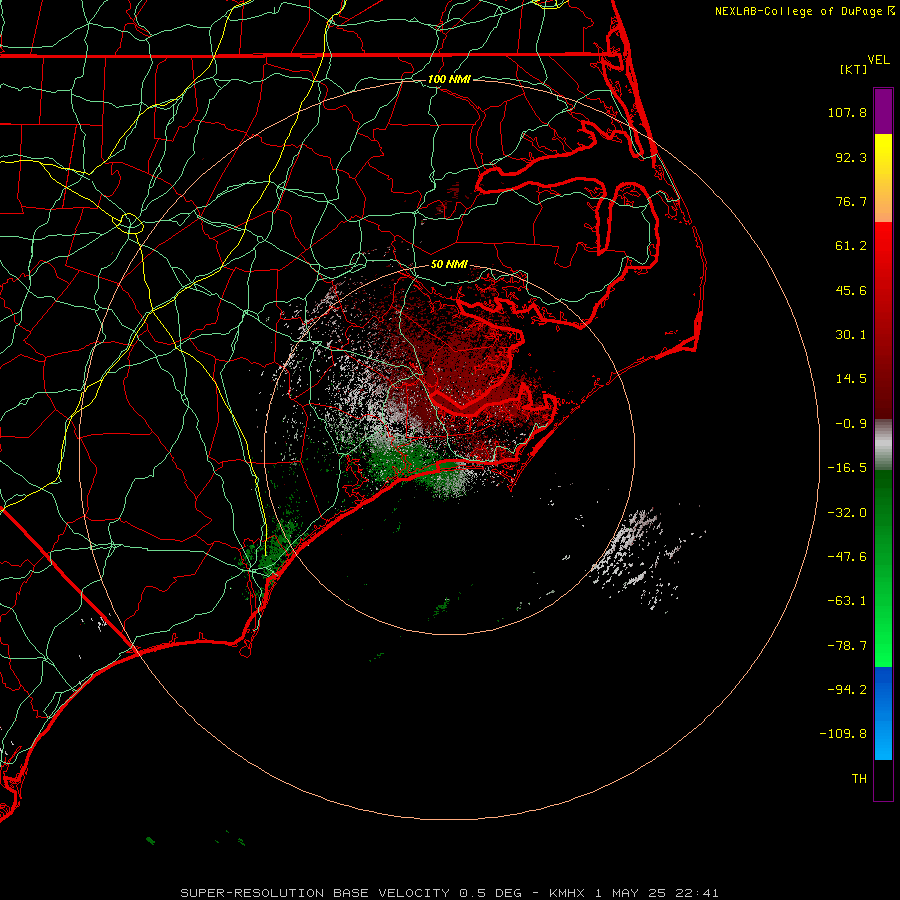Click the 100 NMI range ring label

[x=449, y=79]
